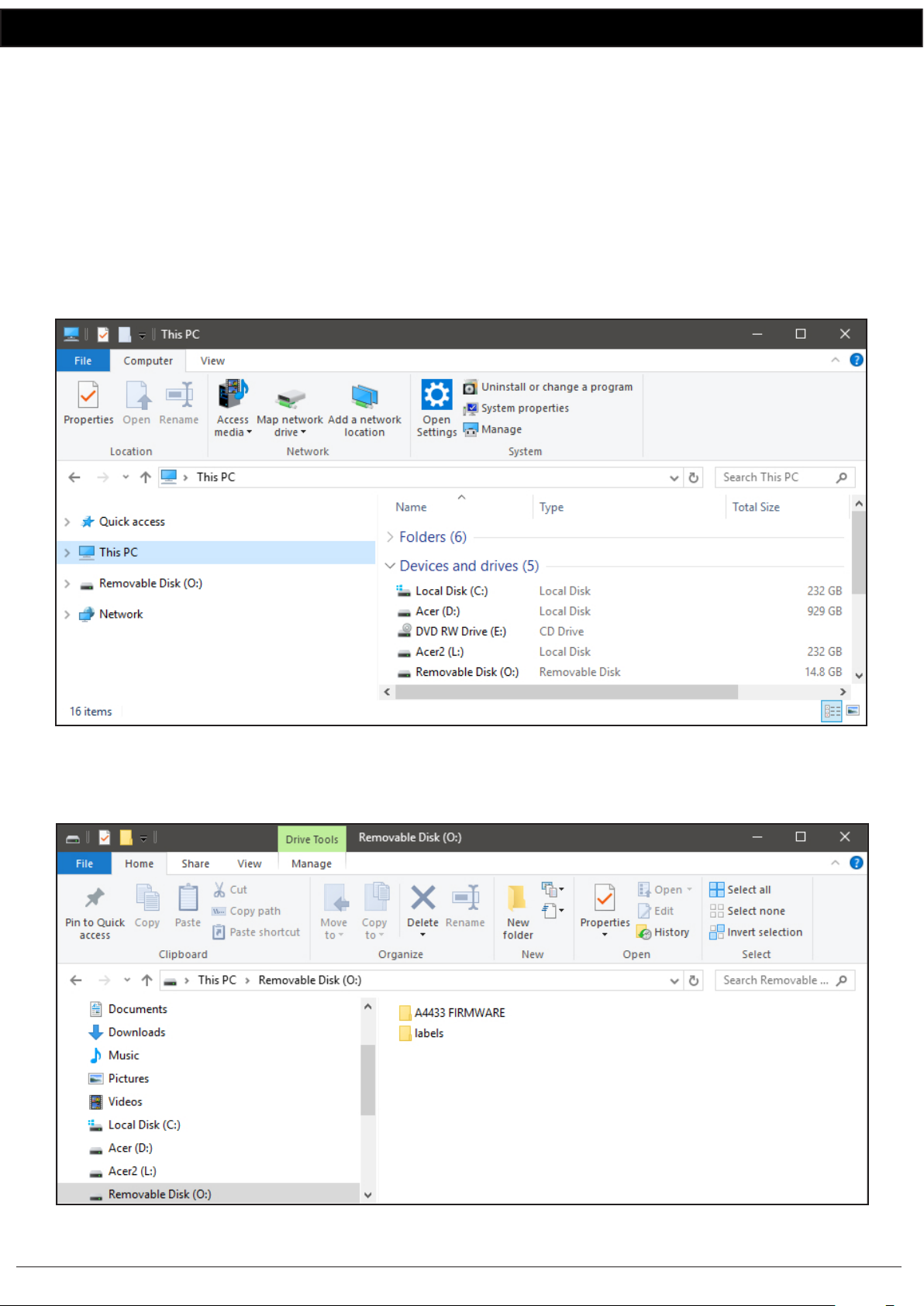The height and width of the screenshot is (1306, 924).
Task: Select the labels folder
Action: pyautogui.click(x=421, y=1033)
